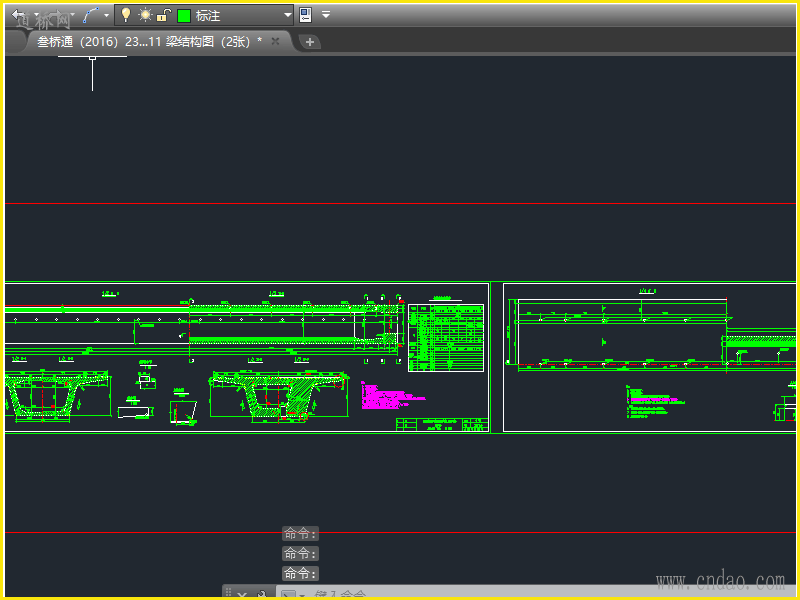Toggle the layer lock padlock icon
This screenshot has width=800, height=600.
tap(163, 15)
